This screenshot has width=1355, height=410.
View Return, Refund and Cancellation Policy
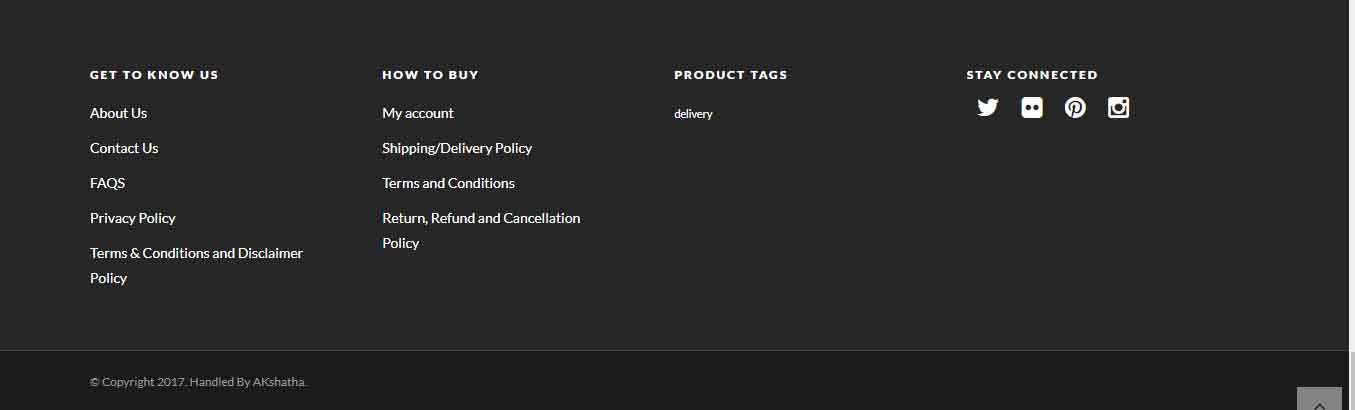[x=481, y=230]
